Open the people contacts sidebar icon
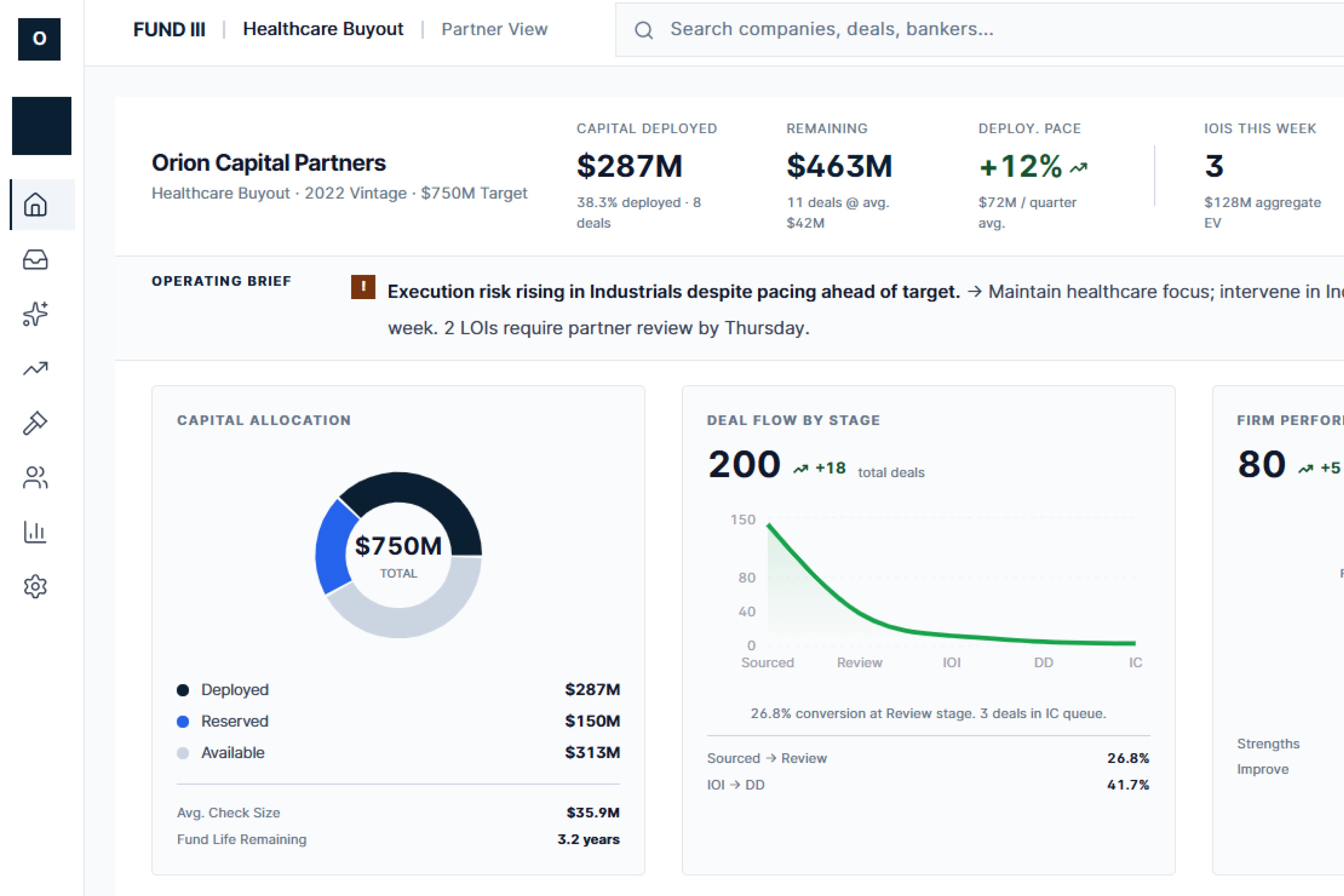The width and height of the screenshot is (1344, 896). (x=36, y=478)
